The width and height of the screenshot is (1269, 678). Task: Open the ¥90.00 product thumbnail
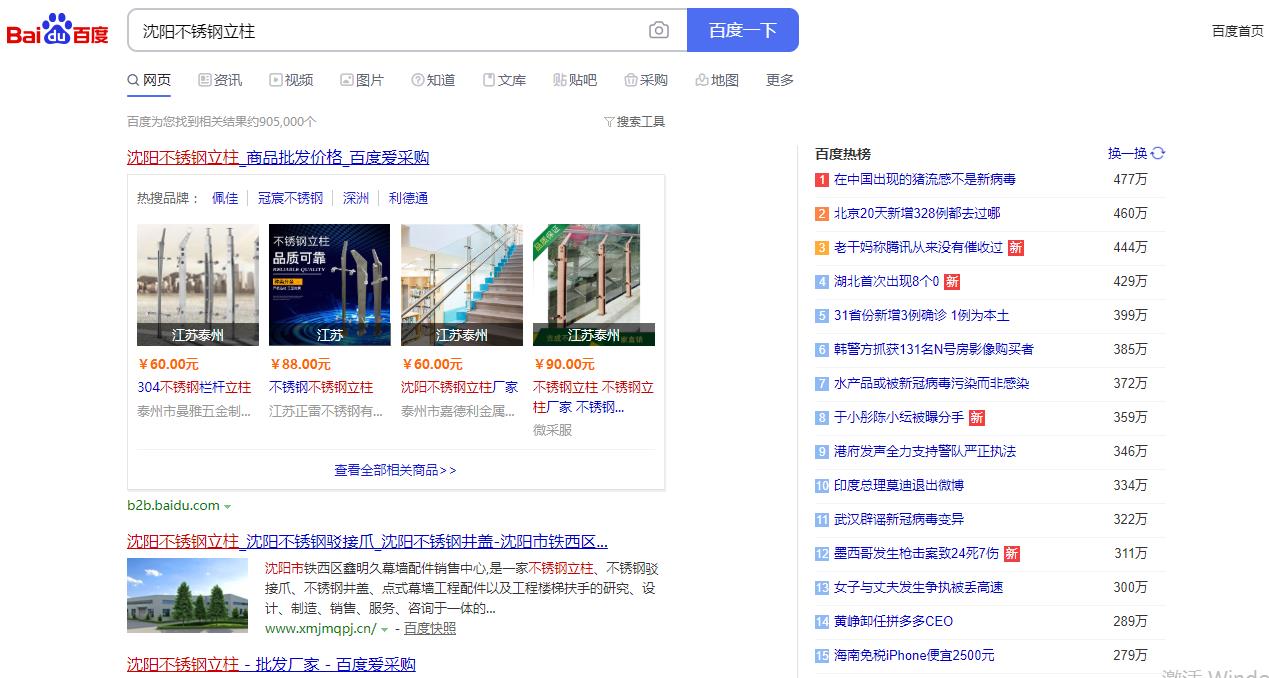[594, 285]
